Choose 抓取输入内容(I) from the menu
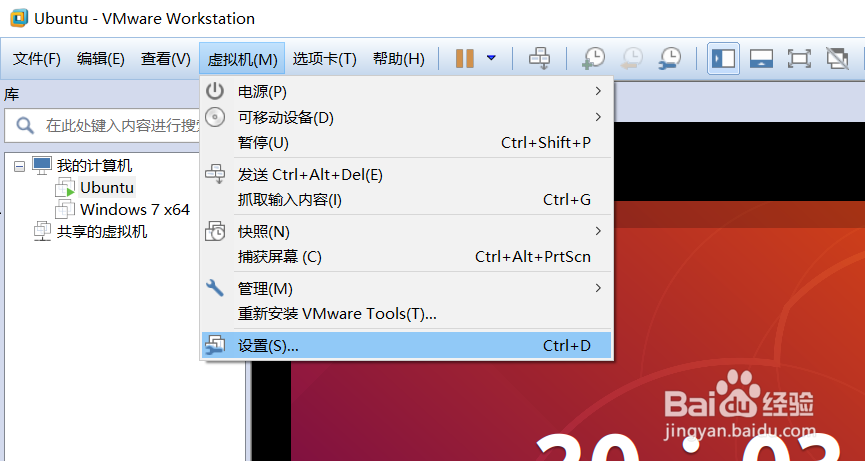The image size is (865, 461). click(407, 200)
